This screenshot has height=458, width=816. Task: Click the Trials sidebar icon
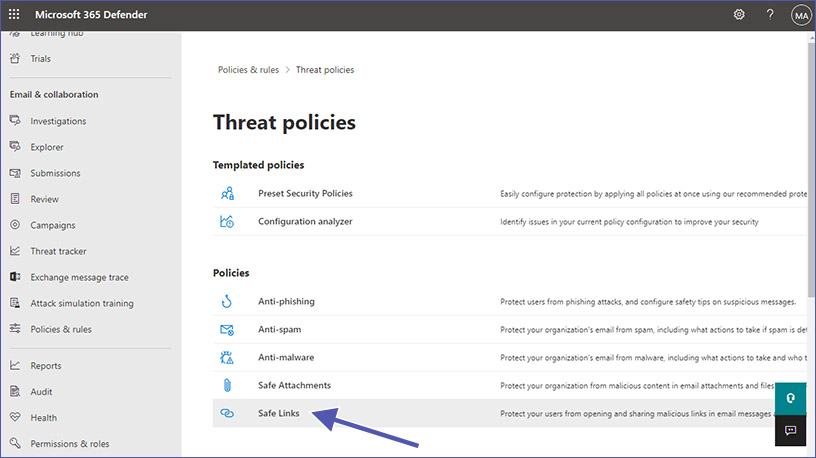[x=15, y=58]
